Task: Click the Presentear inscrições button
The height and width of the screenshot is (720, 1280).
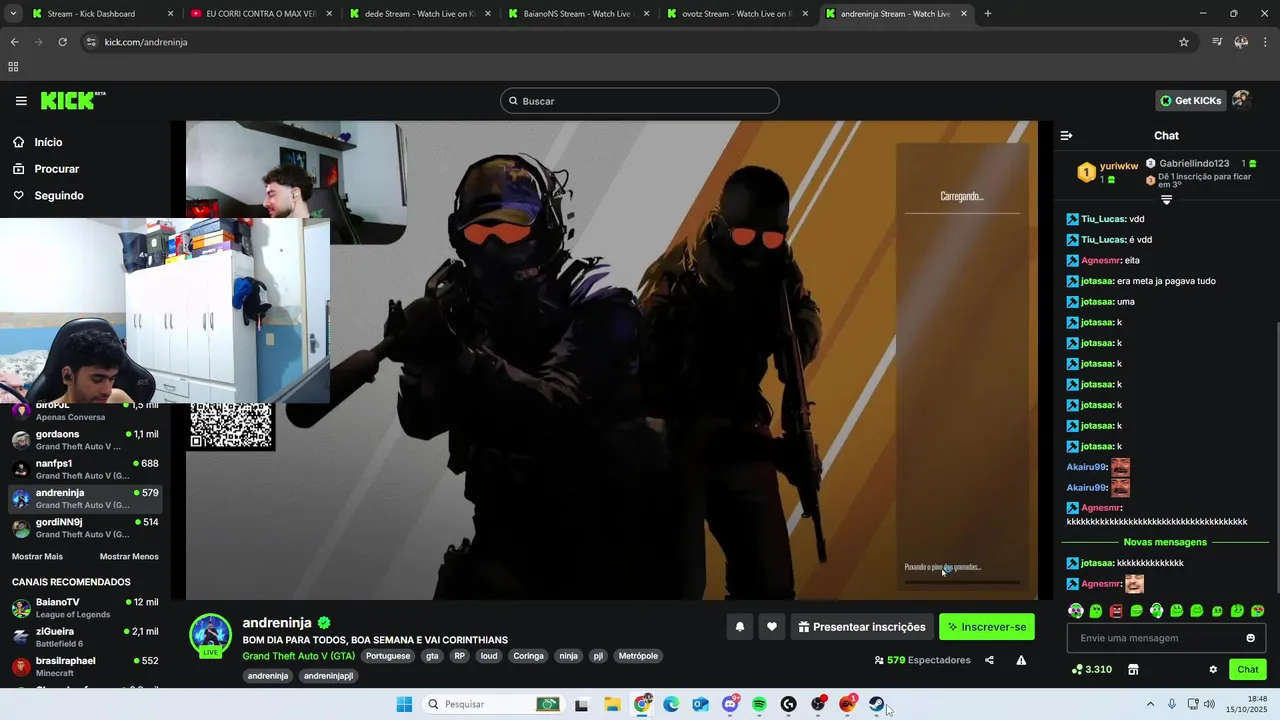Action: [862, 627]
